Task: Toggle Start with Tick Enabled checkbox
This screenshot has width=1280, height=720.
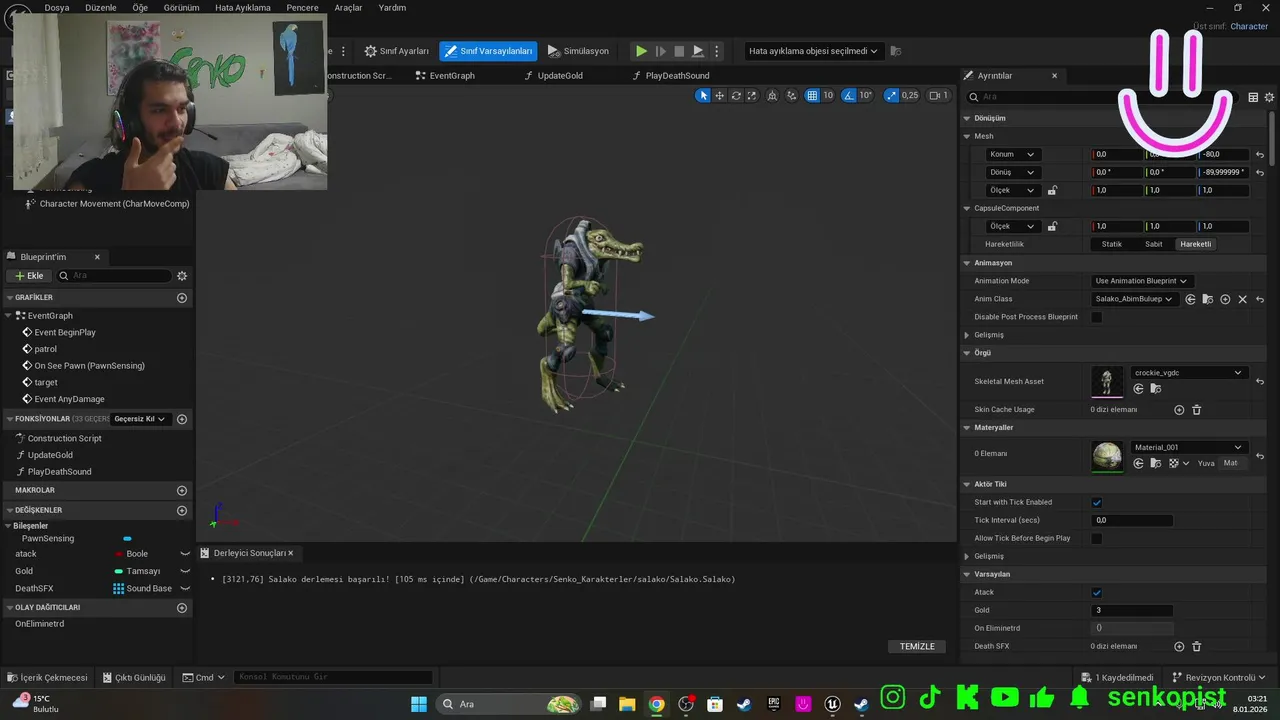Action: (x=1097, y=502)
